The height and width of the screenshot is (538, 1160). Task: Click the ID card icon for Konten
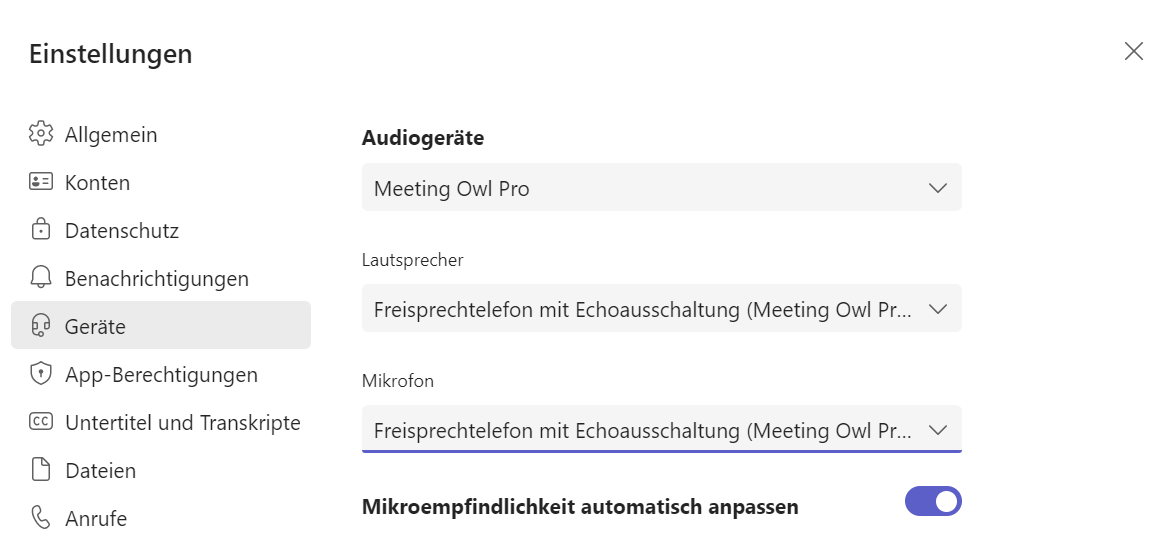(x=40, y=182)
